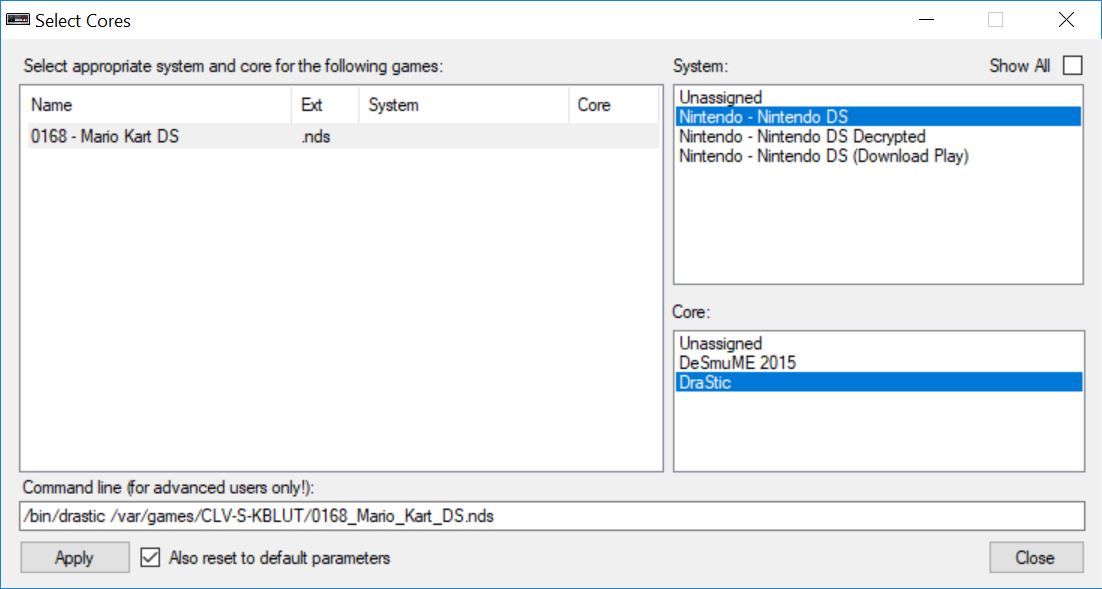Viewport: 1102px width, 589px height.
Task: Sort by the System column header
Action: 463,105
